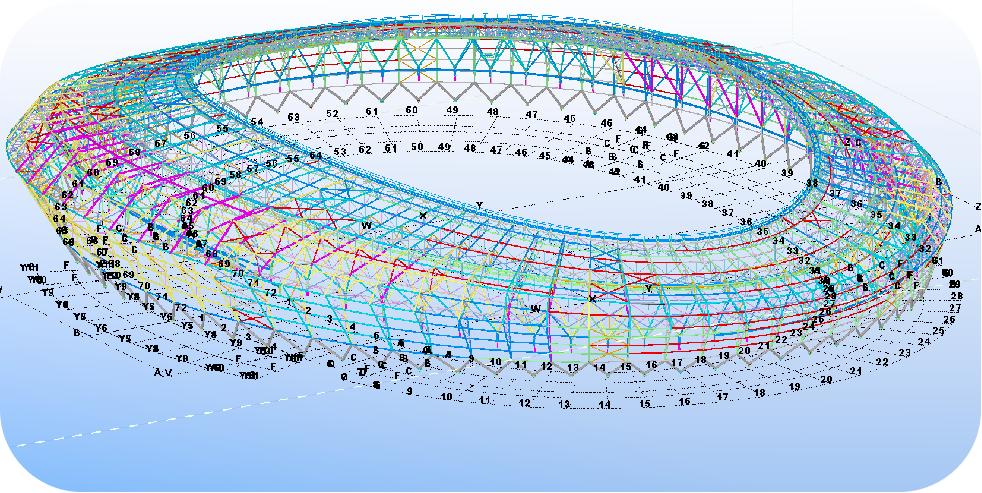This screenshot has width=982, height=493.
Task: Click grid label 28 on the far right
Action: [955, 297]
